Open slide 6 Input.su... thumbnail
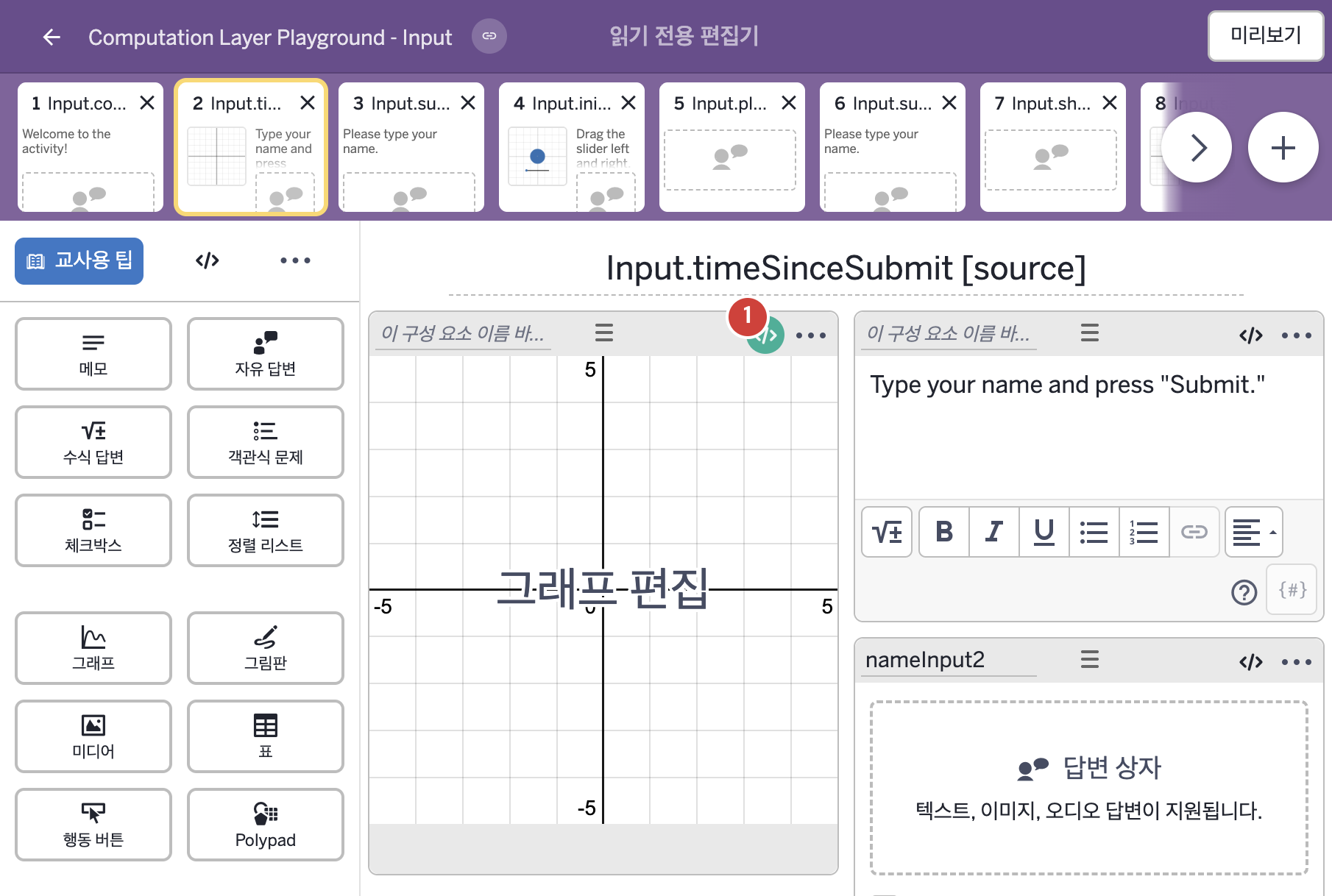The width and height of the screenshot is (1332, 896). tap(893, 147)
